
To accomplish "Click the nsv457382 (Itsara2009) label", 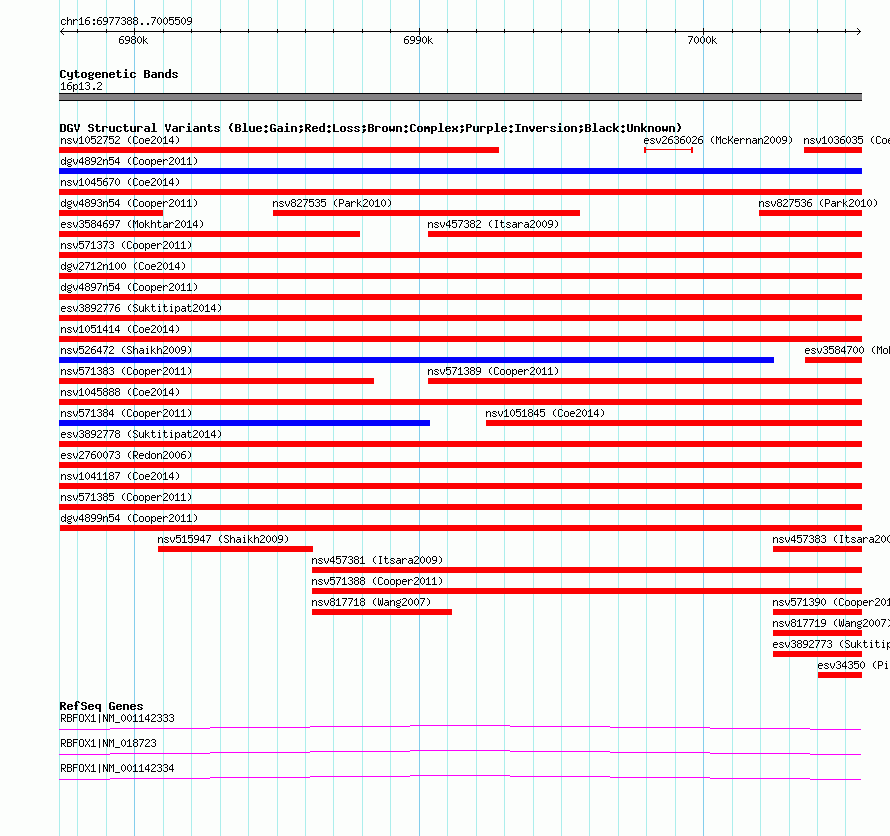I will [x=493, y=224].
